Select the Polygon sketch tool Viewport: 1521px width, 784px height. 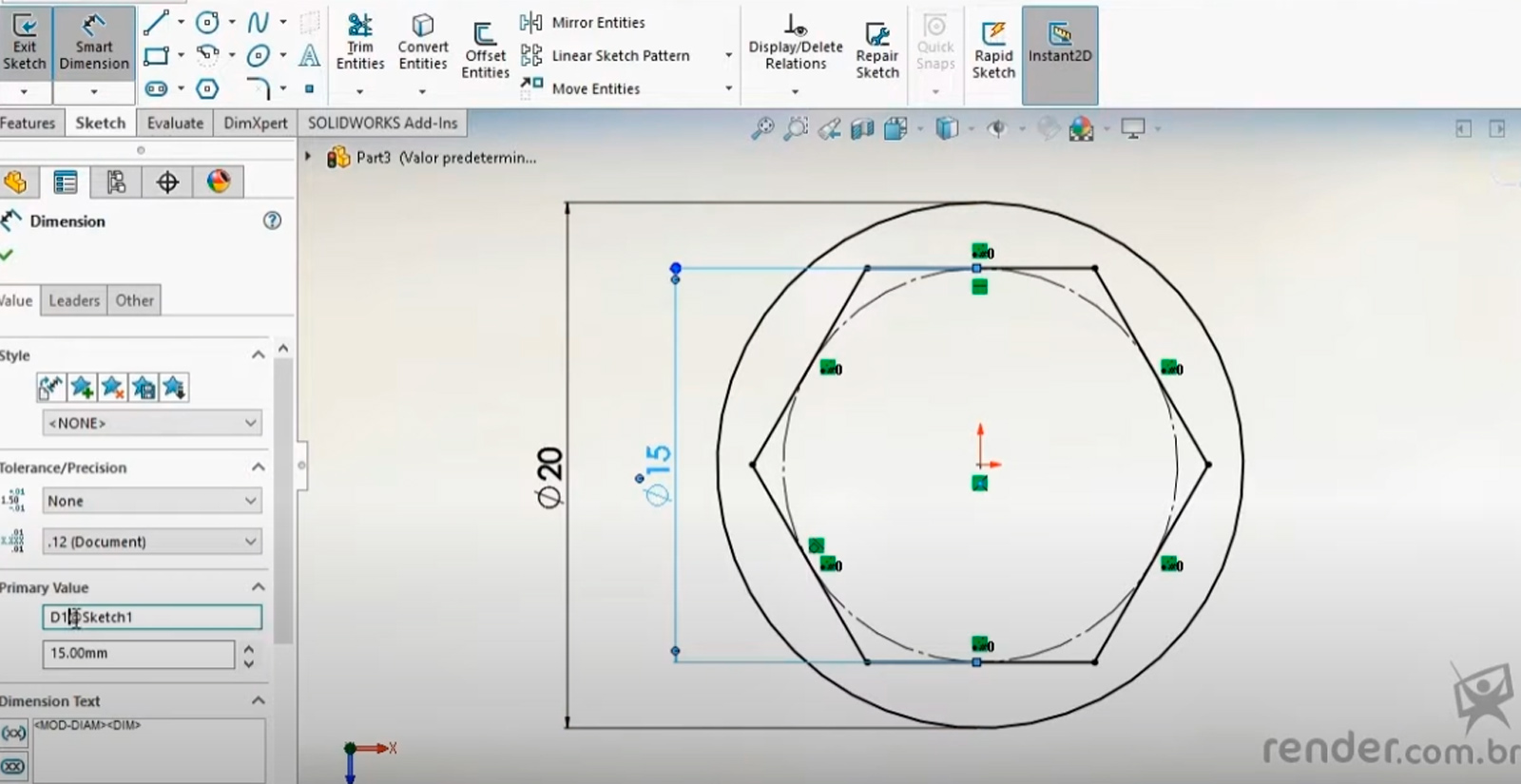click(206, 88)
